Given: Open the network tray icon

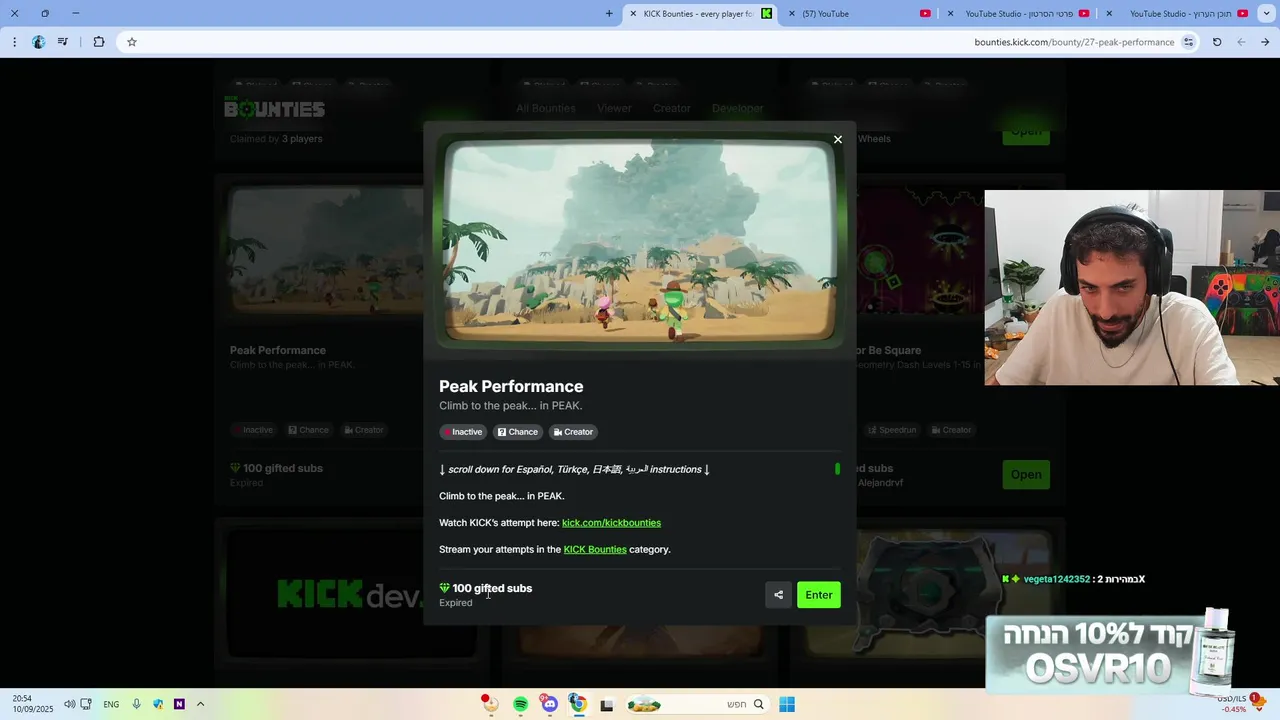Looking at the screenshot, I should 86,704.
